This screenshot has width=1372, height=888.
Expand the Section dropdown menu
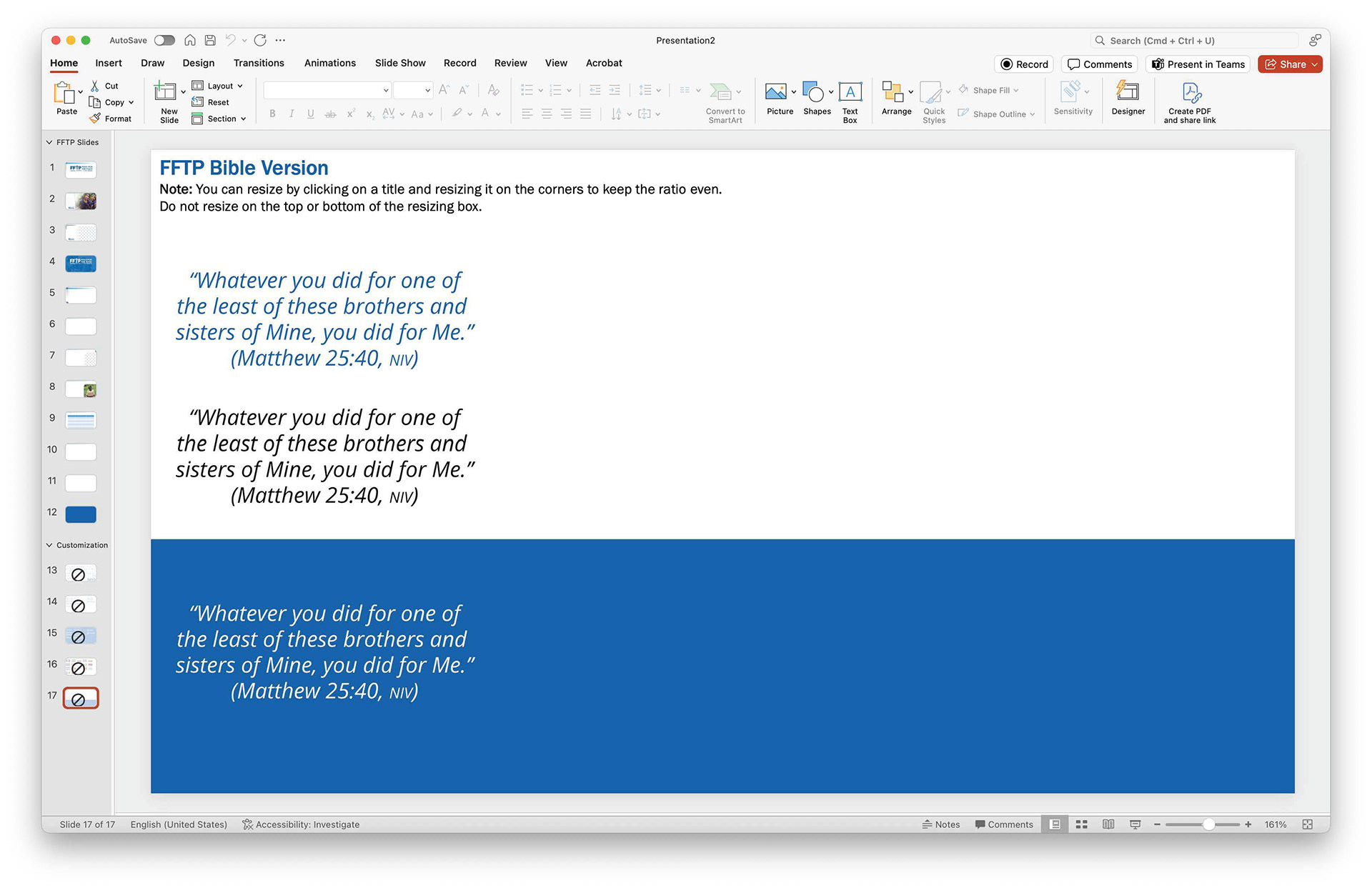tap(221, 119)
